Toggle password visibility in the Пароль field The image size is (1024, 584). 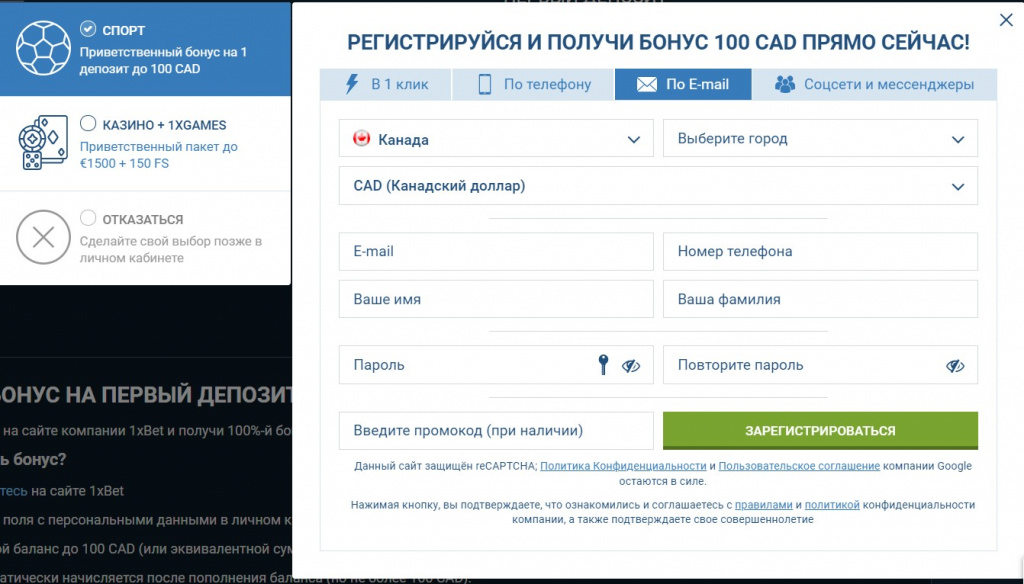pyautogui.click(x=631, y=366)
